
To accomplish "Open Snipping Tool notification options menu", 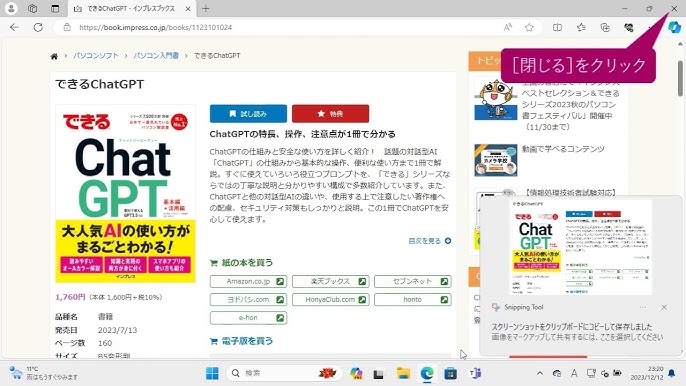I will click(643, 307).
